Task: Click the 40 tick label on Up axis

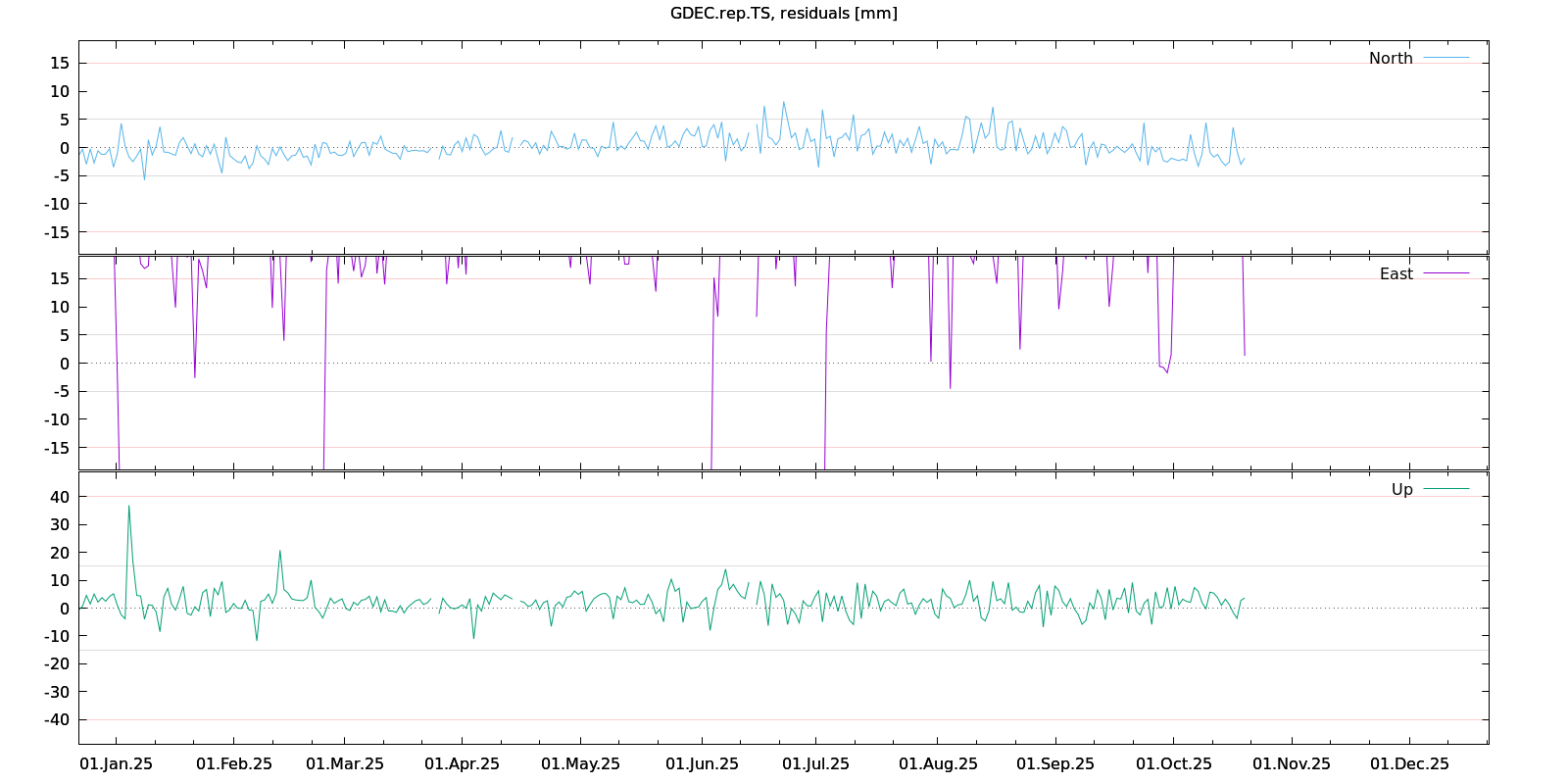Action: coord(60,497)
